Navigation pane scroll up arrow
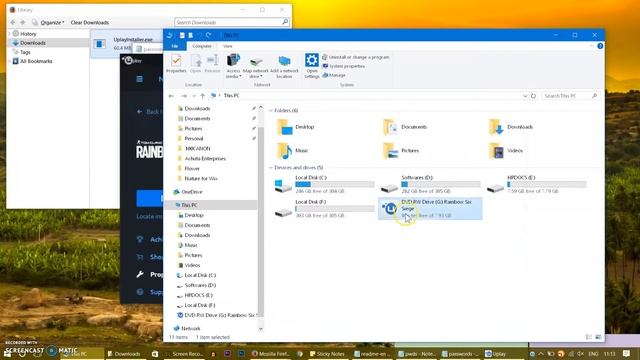640x360 pixels. [260, 107]
